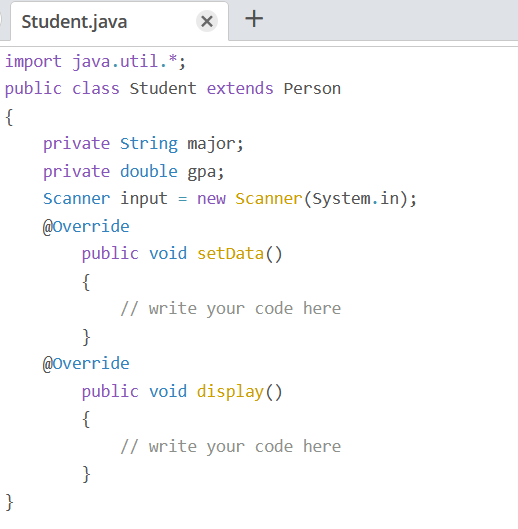This screenshot has height=529, width=518.
Task: Add a new file tab with plus icon
Action: (254, 19)
